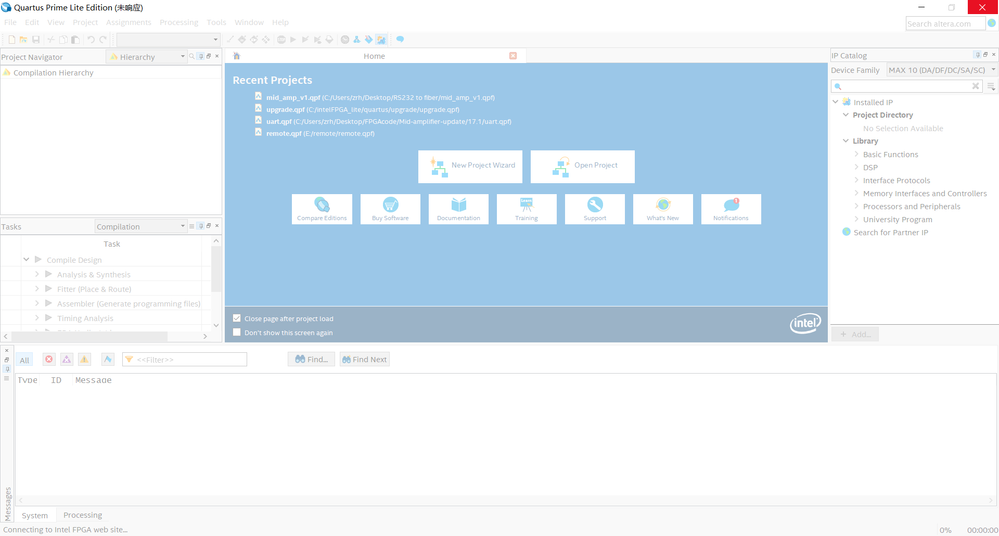
Task: Open recent project mid_amp_v1.qpf
Action: (380, 98)
